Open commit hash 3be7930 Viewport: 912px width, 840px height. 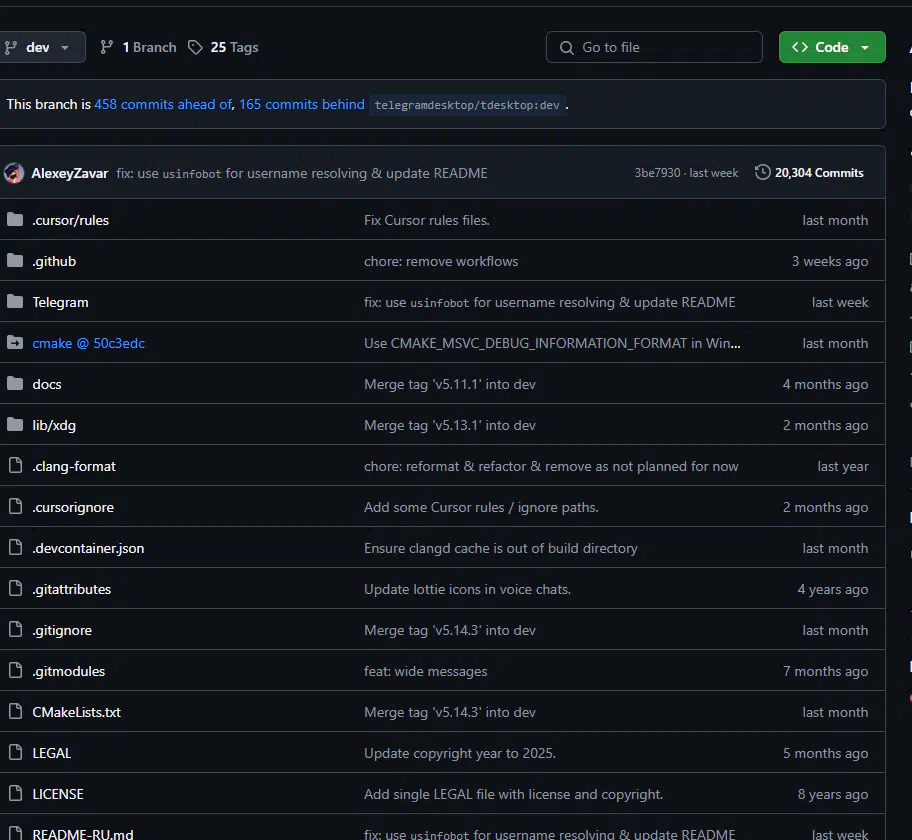click(x=657, y=173)
